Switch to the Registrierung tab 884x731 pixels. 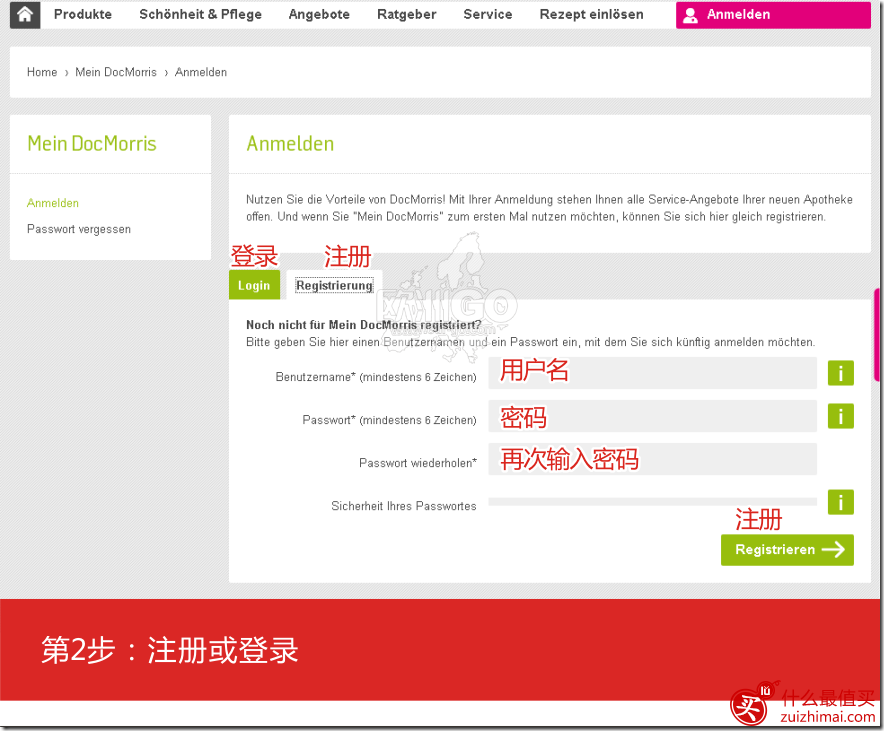(x=334, y=285)
